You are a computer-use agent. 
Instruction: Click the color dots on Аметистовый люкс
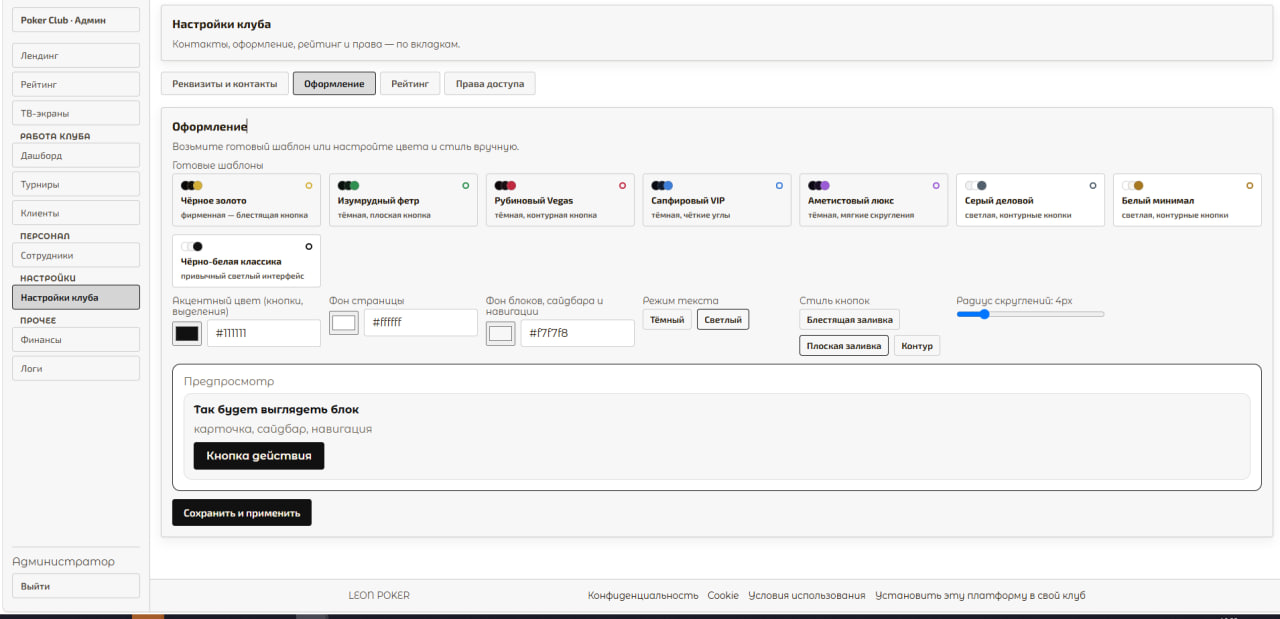819,185
